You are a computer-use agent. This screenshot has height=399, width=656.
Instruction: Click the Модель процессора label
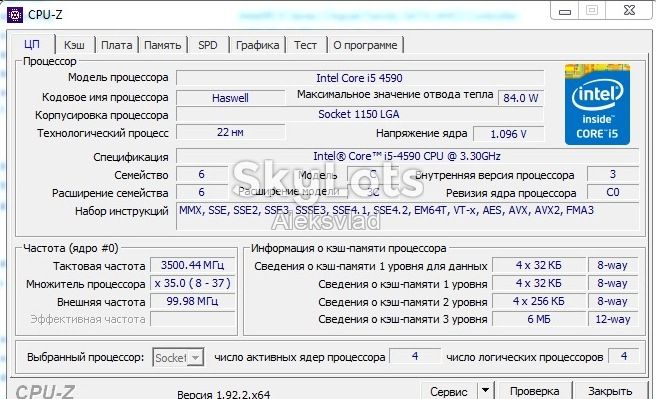(118, 77)
